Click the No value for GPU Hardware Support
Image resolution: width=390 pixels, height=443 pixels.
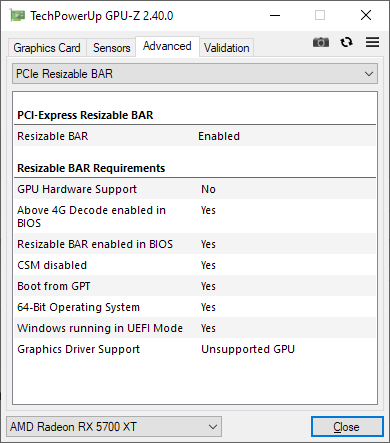208,189
